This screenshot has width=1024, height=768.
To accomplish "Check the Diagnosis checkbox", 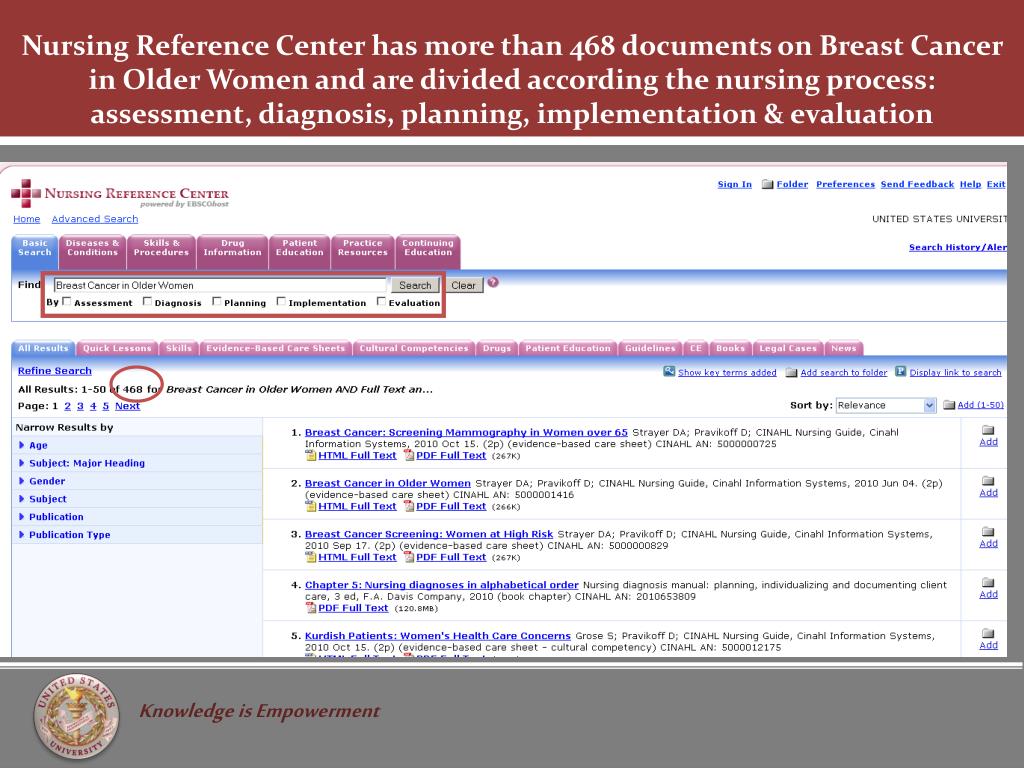I will click(148, 301).
